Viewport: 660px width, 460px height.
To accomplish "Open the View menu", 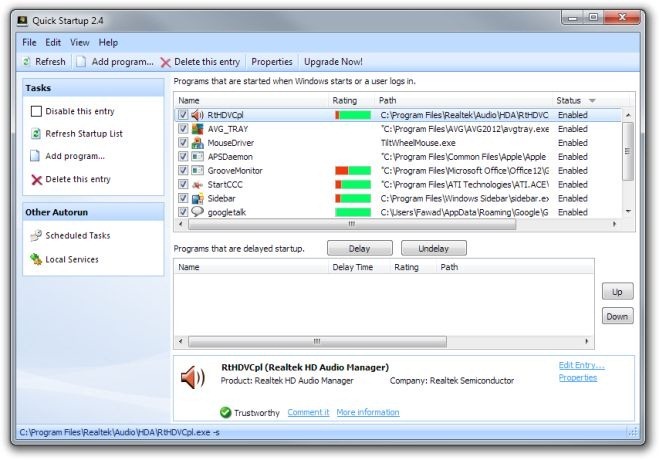I will pos(80,43).
